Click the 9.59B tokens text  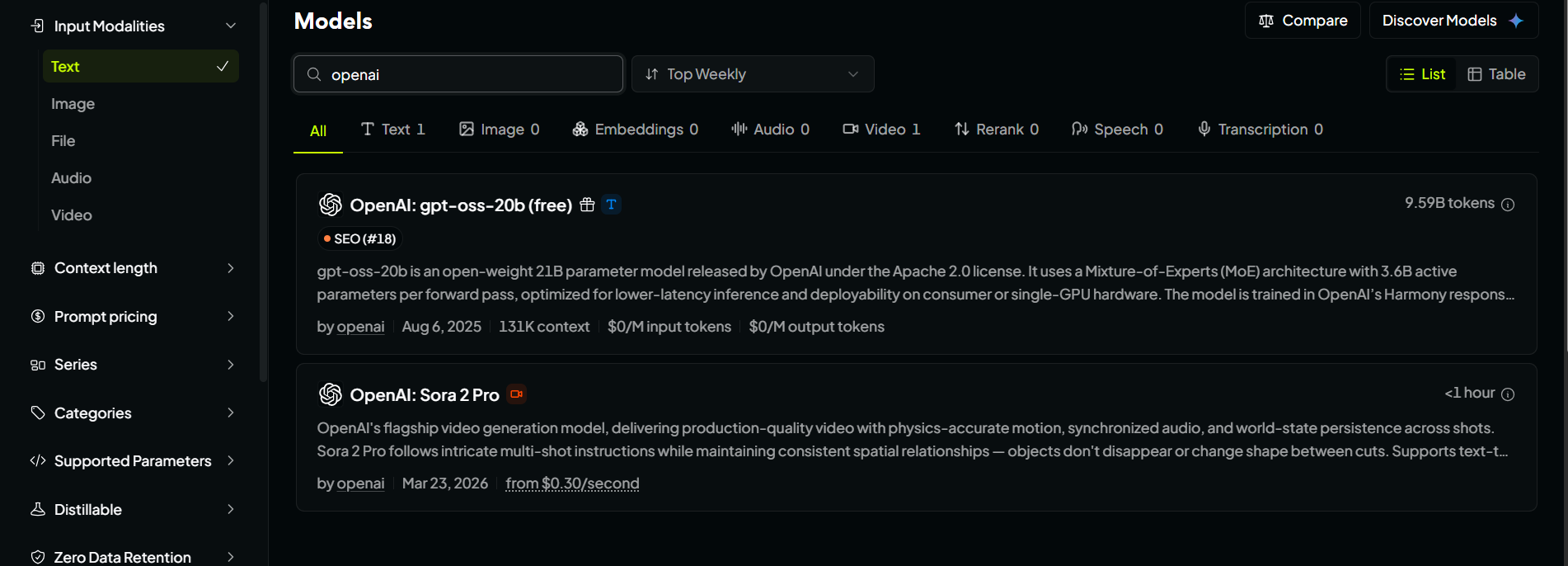pyautogui.click(x=1449, y=203)
